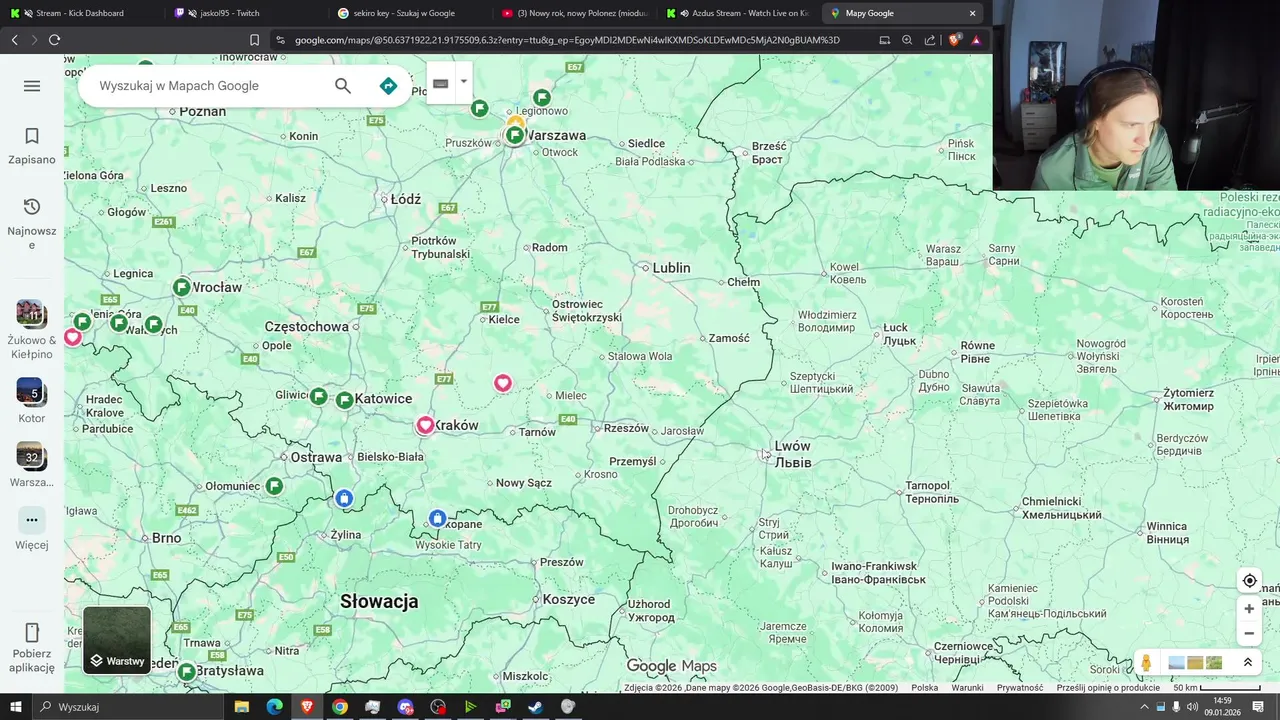Click the Windows taskbar Wyszukaj search box
The image size is (1280, 720).
point(130,707)
